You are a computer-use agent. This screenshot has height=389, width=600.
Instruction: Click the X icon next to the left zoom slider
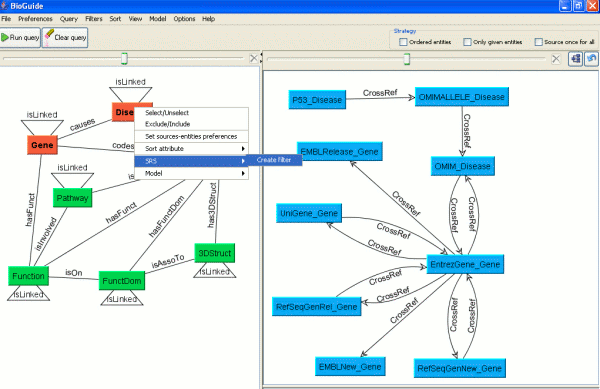(254, 59)
